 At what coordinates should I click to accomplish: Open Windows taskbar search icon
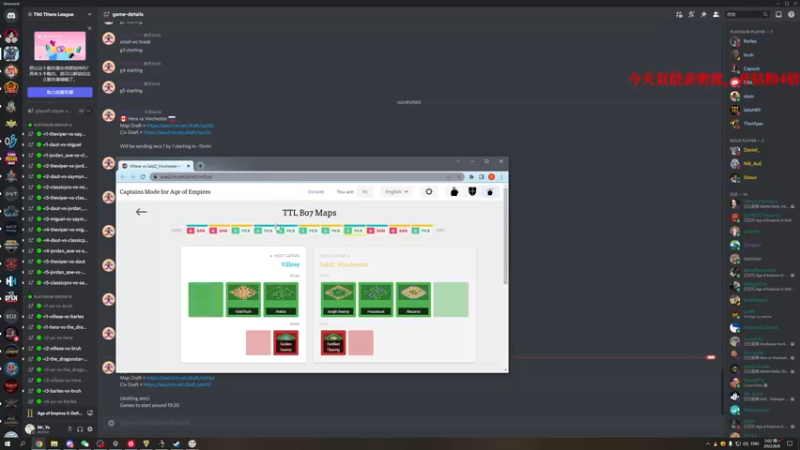point(22,444)
